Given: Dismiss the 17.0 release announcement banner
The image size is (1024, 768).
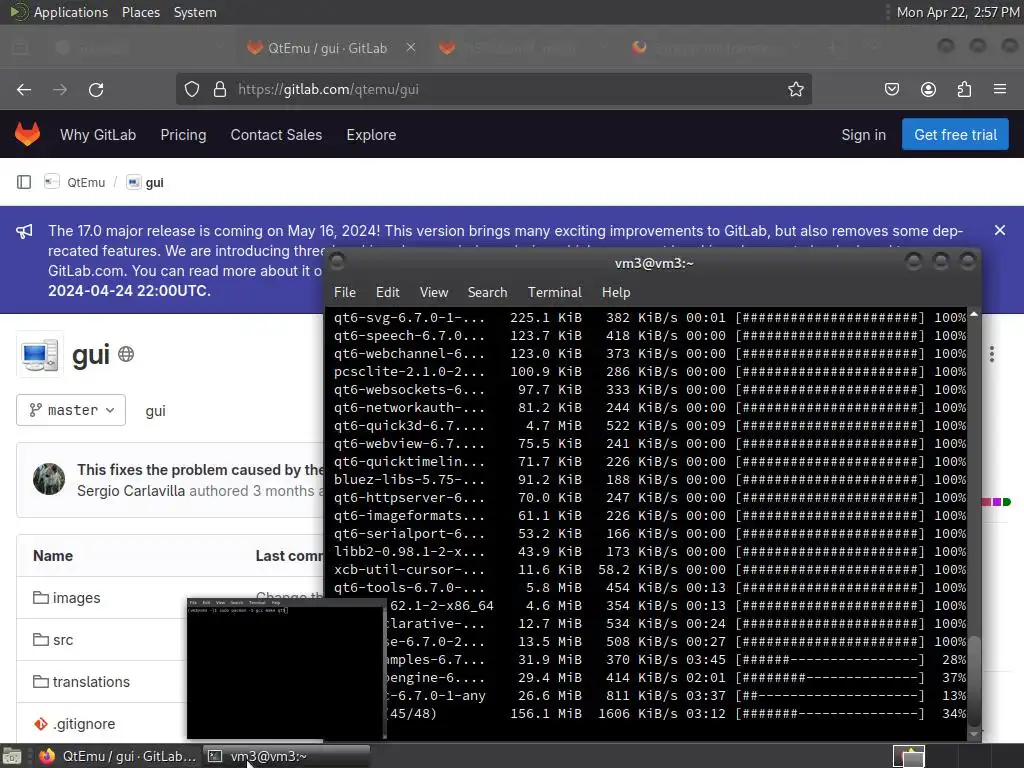Looking at the screenshot, I should (x=1000, y=230).
